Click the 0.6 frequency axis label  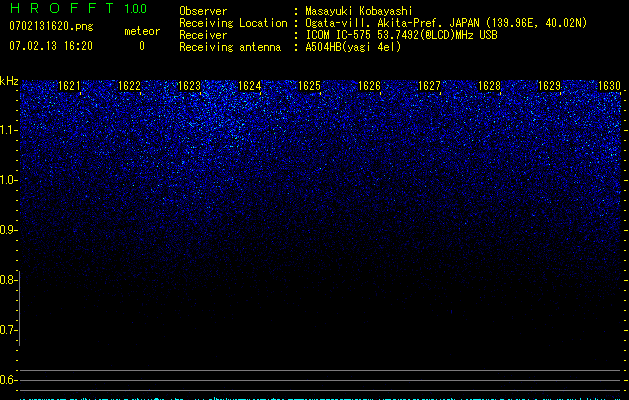(9, 380)
